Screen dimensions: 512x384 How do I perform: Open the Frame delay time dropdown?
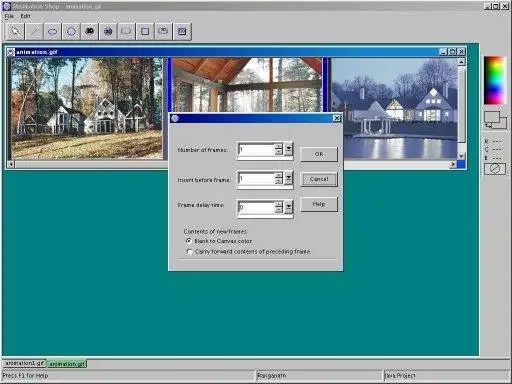[289, 207]
